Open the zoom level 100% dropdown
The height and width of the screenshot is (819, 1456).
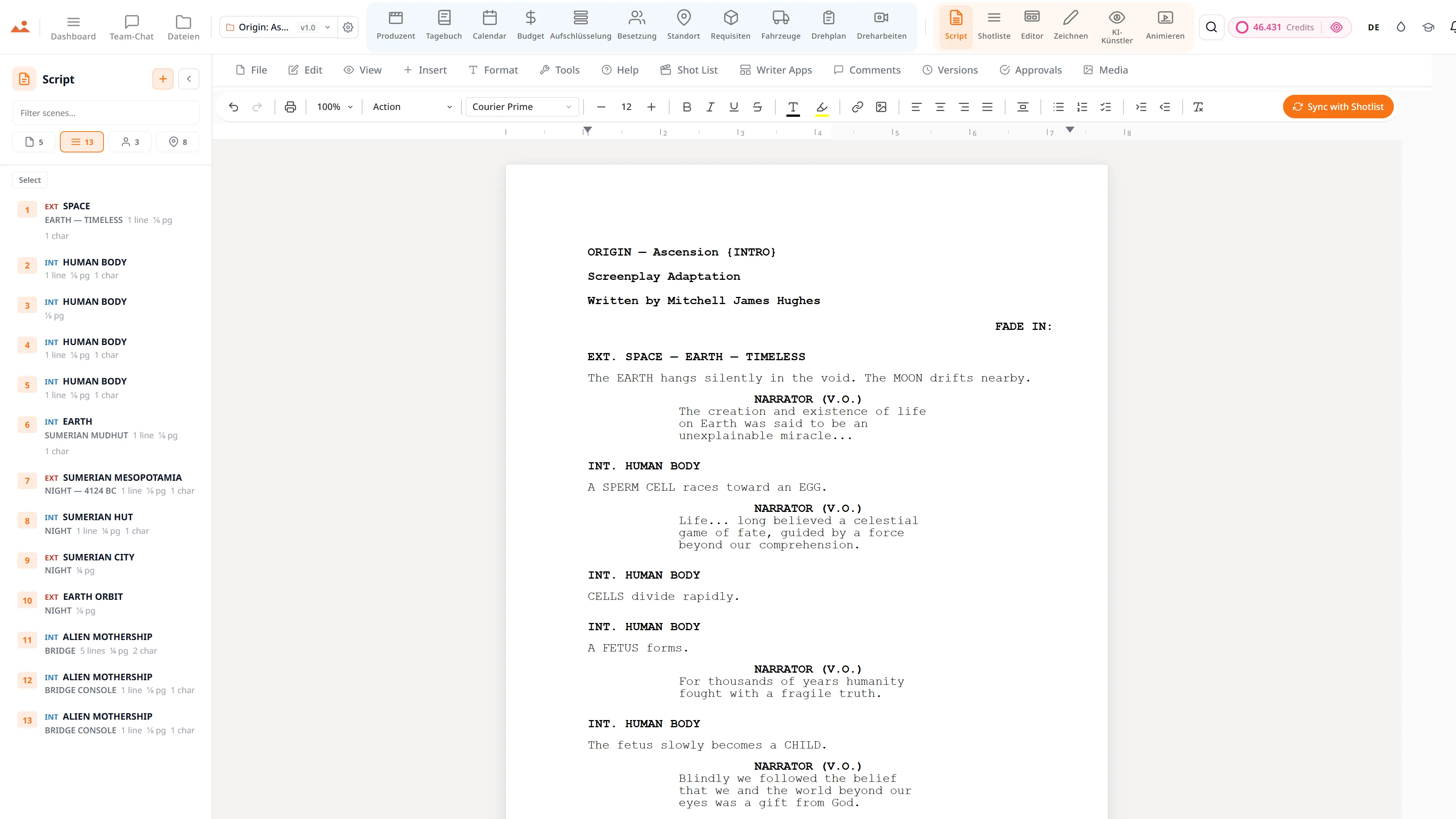tap(334, 107)
